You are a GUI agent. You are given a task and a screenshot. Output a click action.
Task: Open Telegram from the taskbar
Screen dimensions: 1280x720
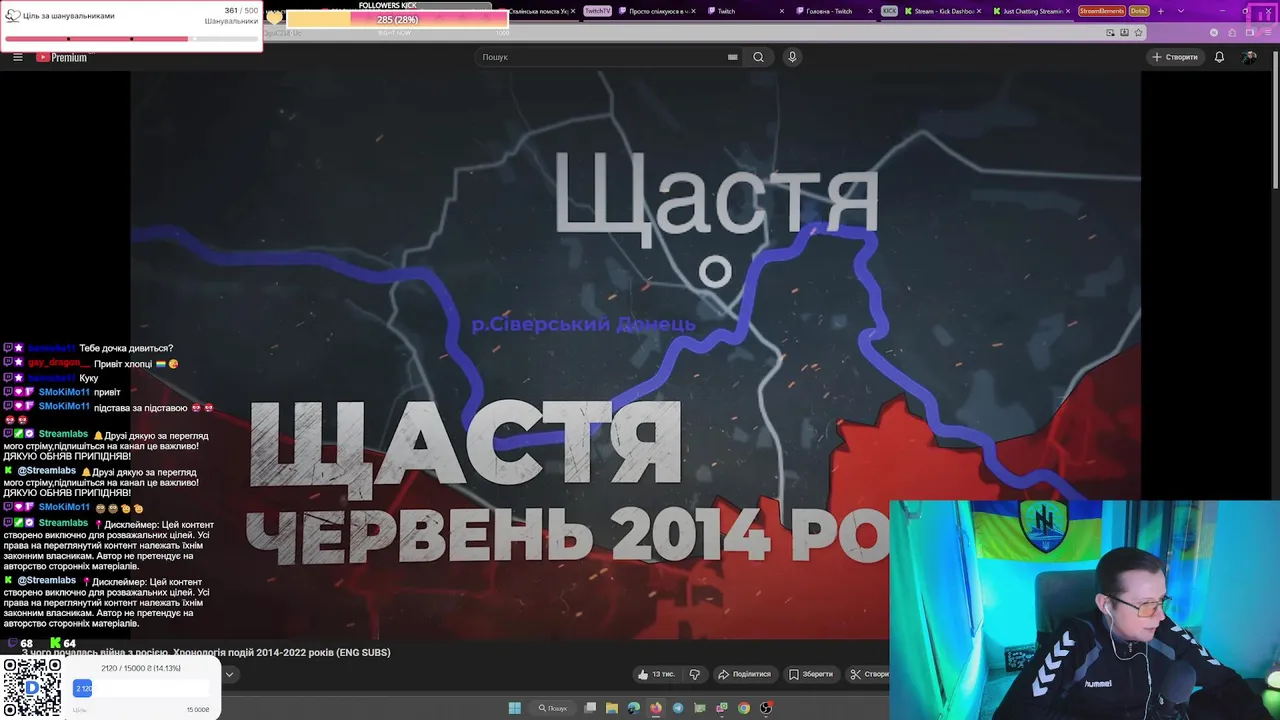coord(678,708)
